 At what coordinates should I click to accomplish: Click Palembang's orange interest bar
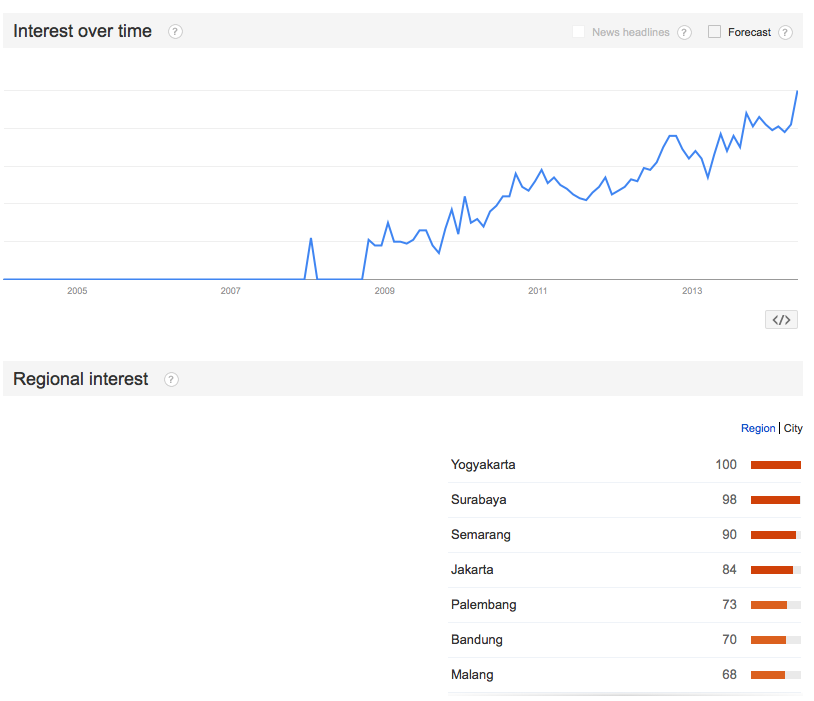(x=769, y=605)
